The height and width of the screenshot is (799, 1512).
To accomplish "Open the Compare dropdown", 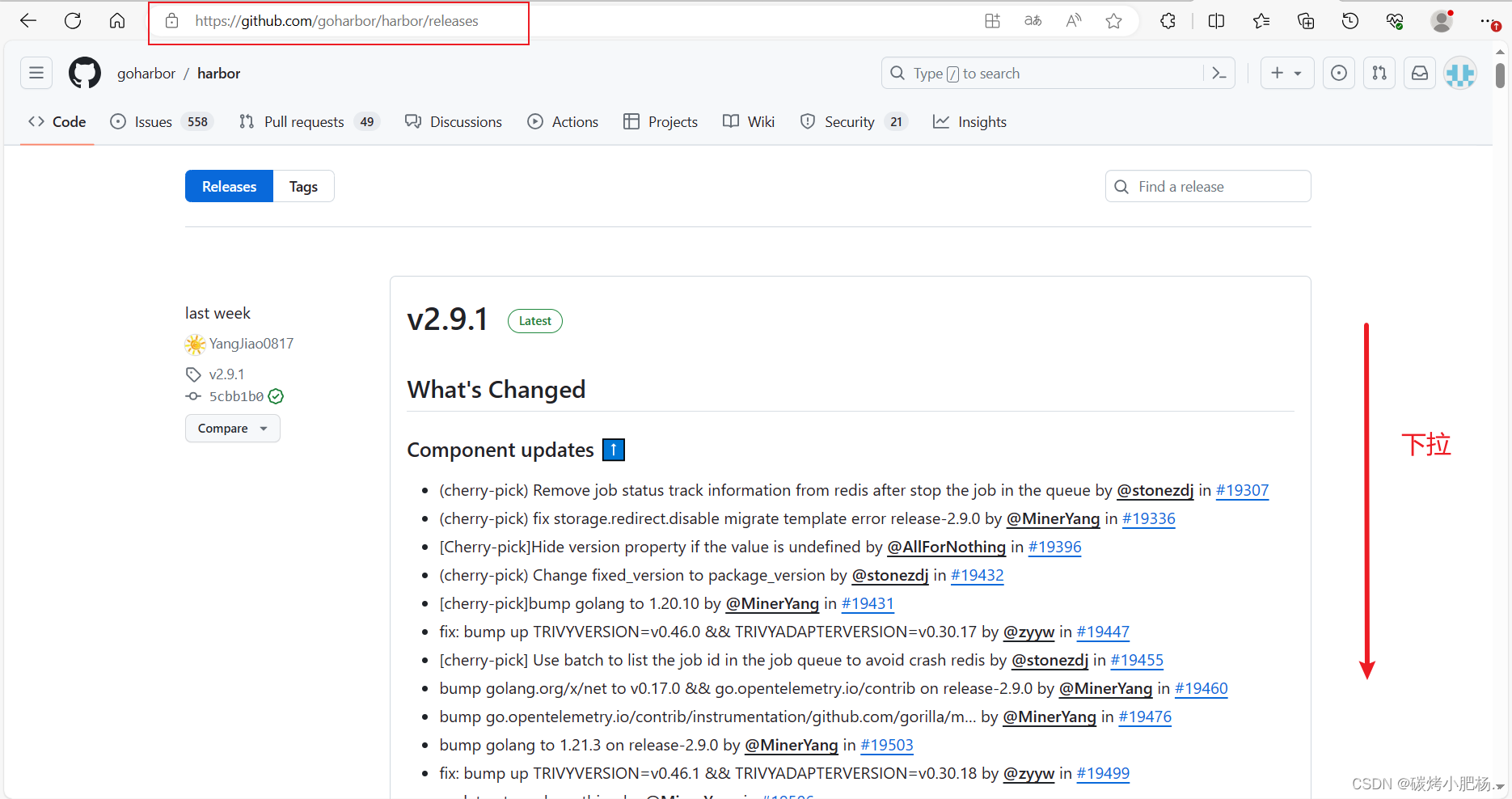I will 233,429.
